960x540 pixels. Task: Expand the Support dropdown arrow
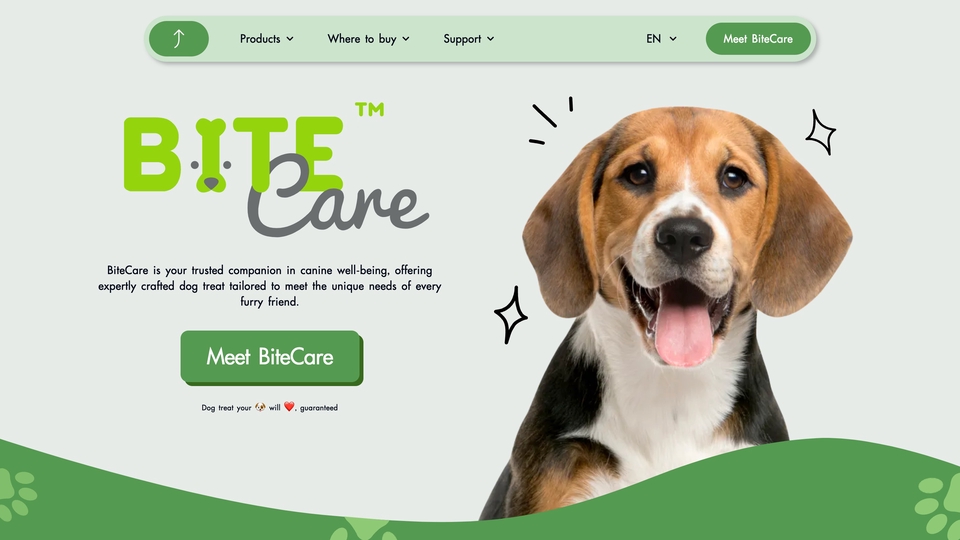490,39
